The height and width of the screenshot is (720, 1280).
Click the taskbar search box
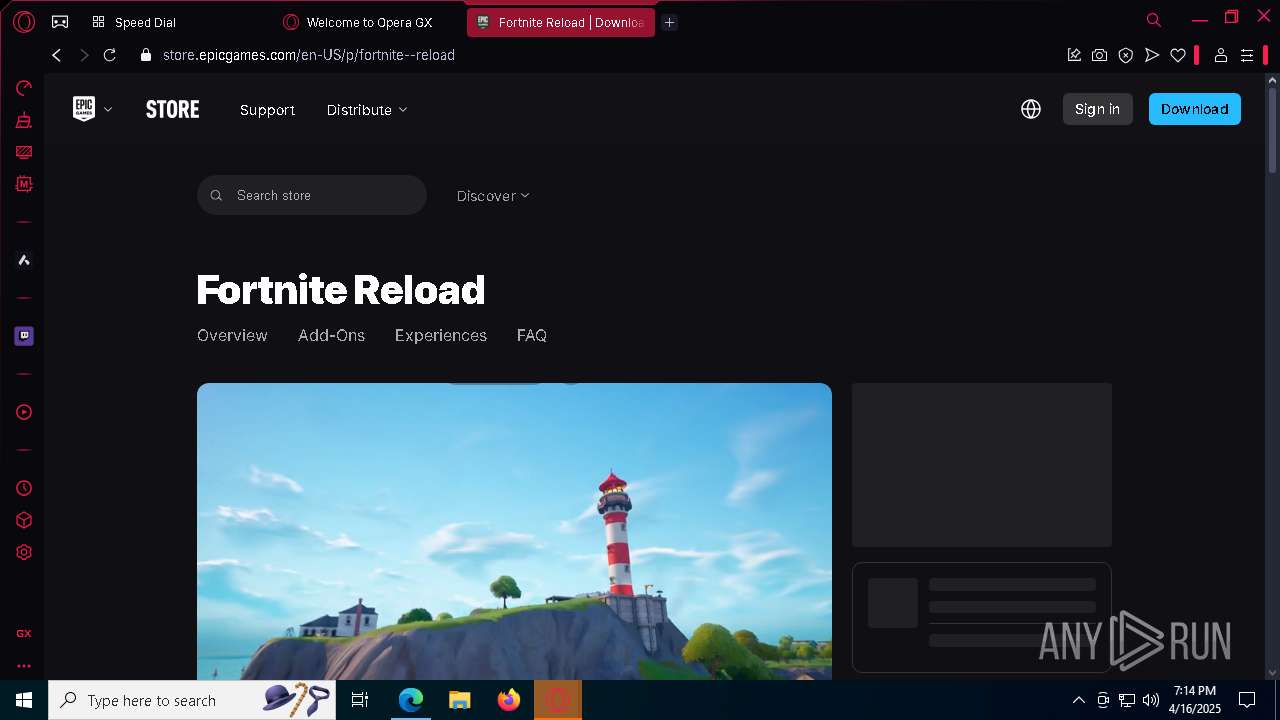192,700
